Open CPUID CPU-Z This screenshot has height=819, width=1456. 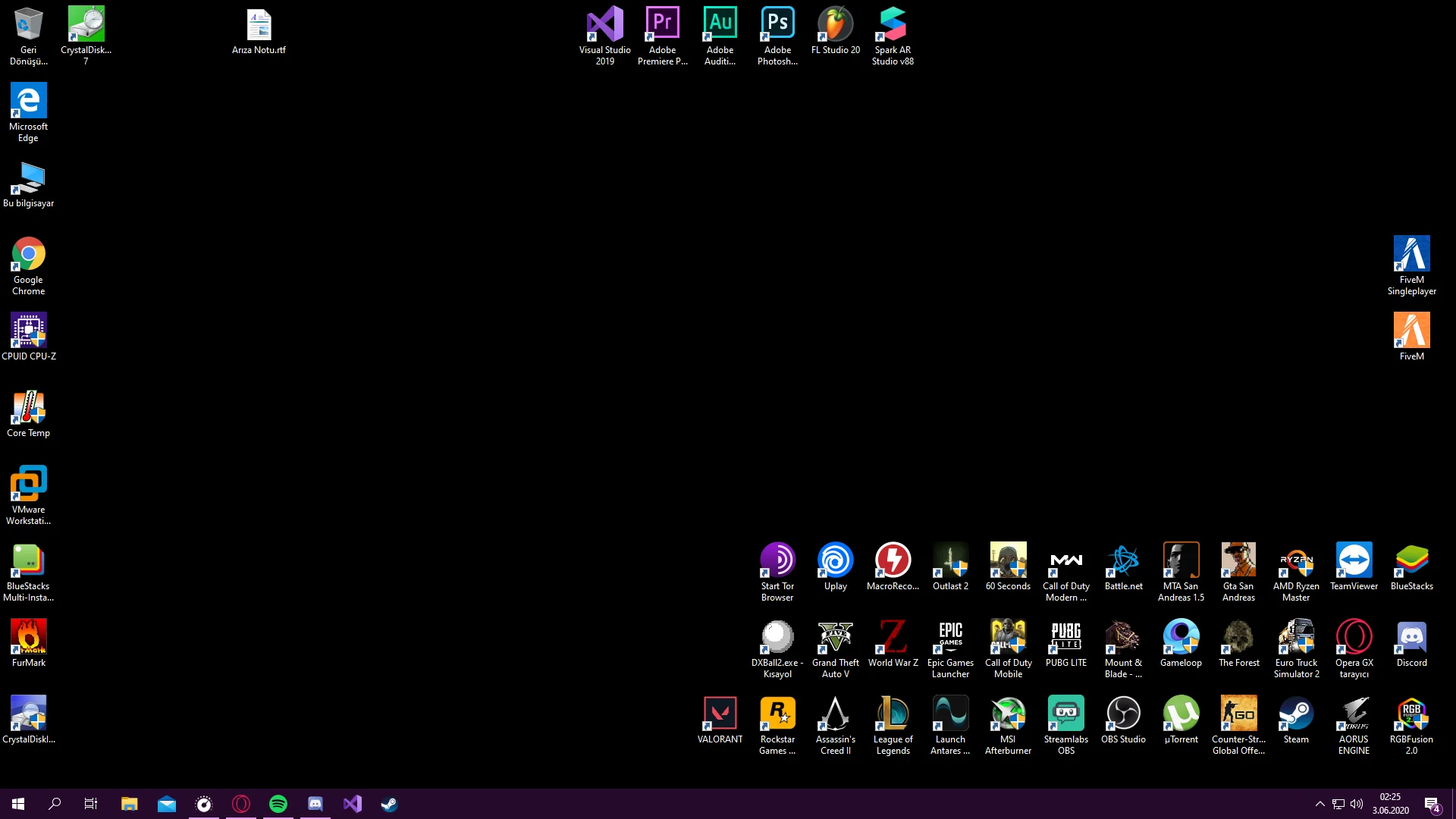click(x=28, y=330)
